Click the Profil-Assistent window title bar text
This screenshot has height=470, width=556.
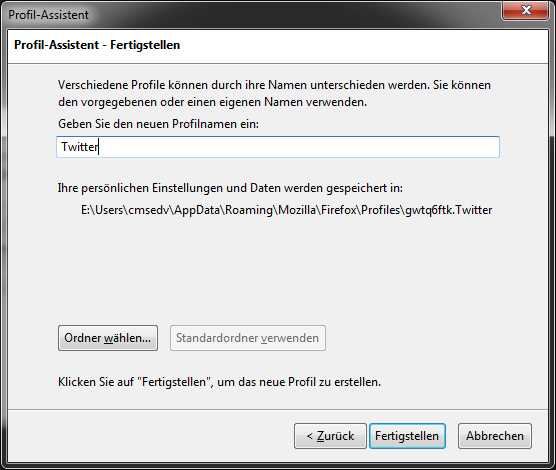coord(48,15)
